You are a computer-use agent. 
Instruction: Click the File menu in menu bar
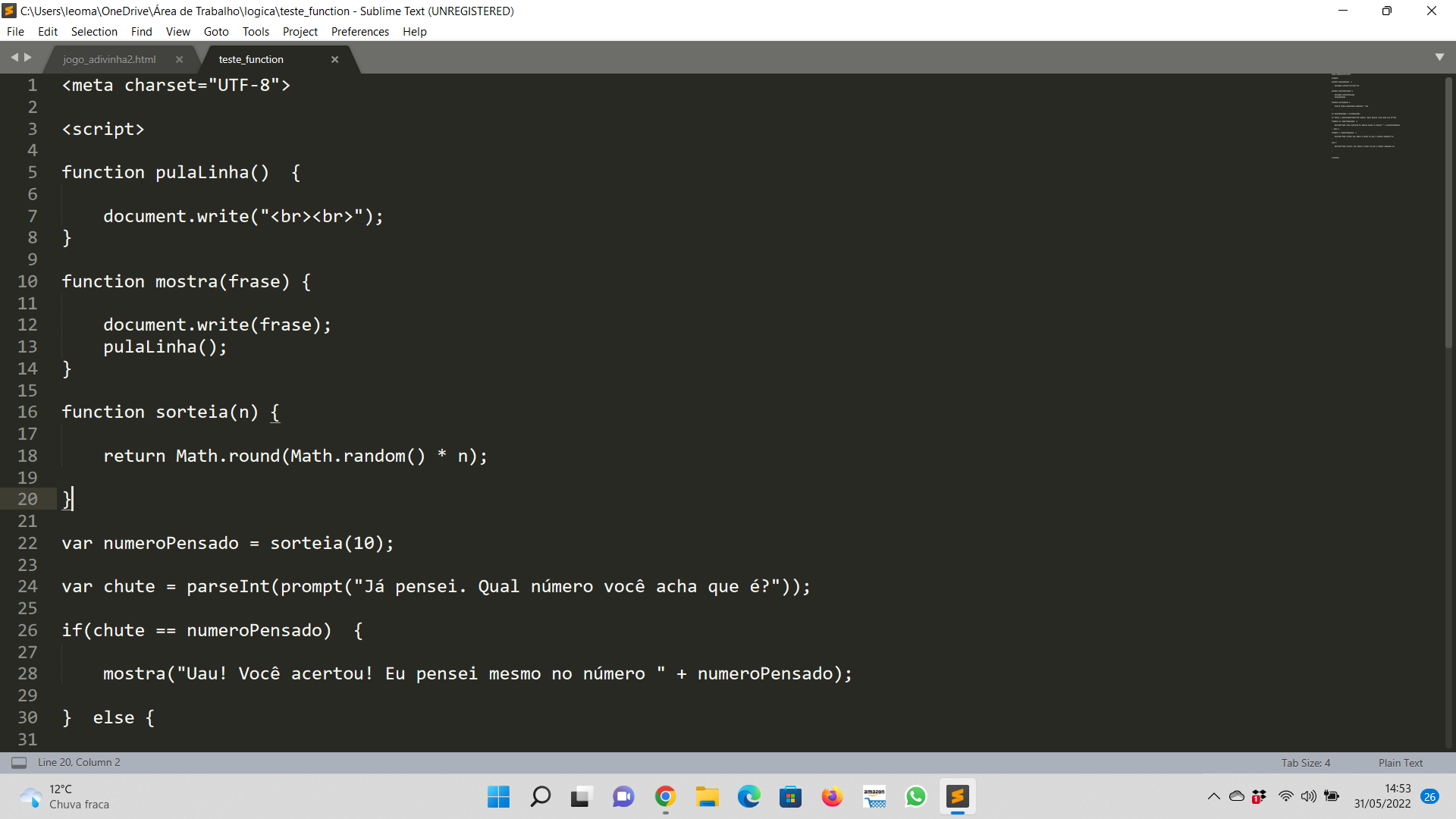point(15,31)
